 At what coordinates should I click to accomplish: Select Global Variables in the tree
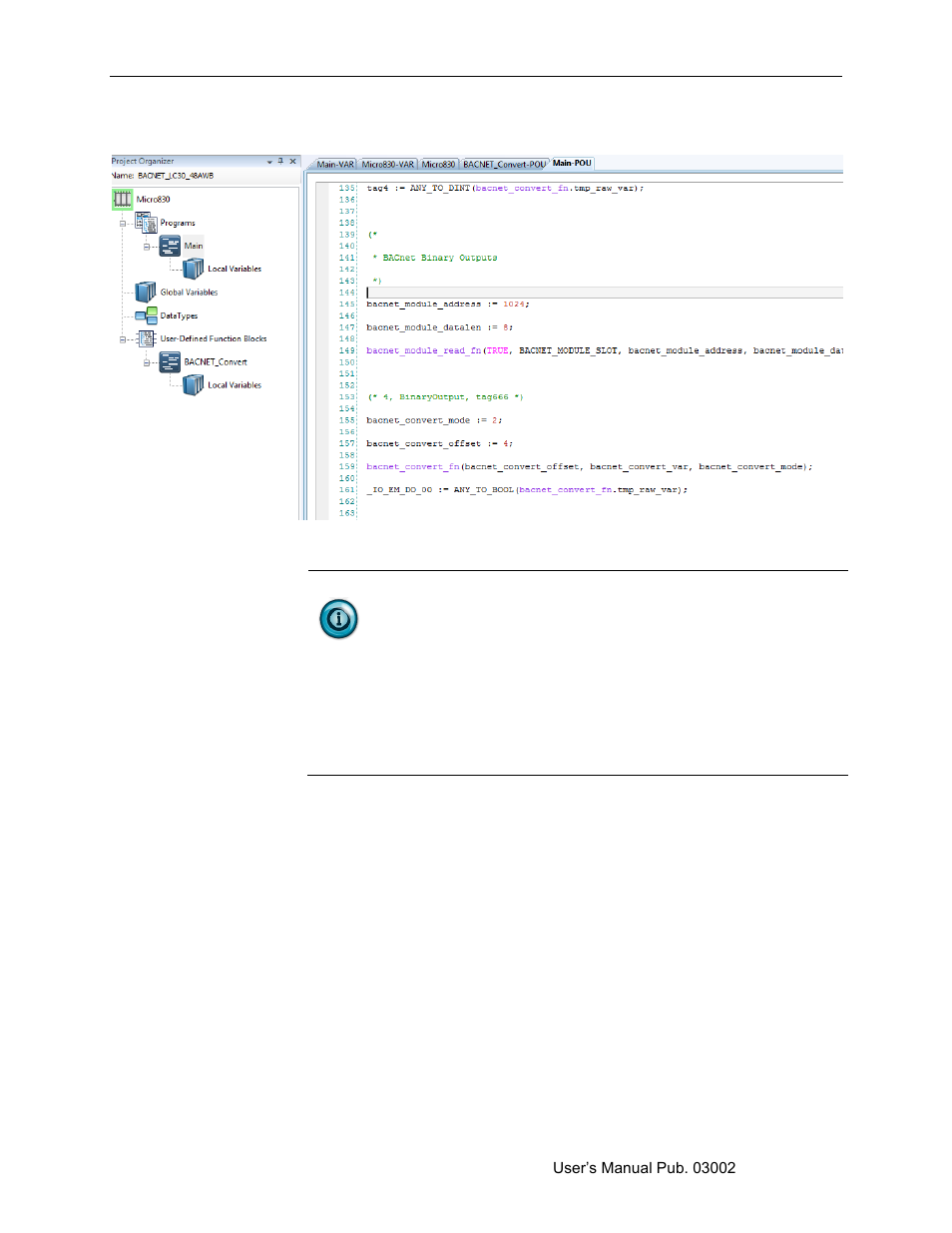(x=189, y=293)
